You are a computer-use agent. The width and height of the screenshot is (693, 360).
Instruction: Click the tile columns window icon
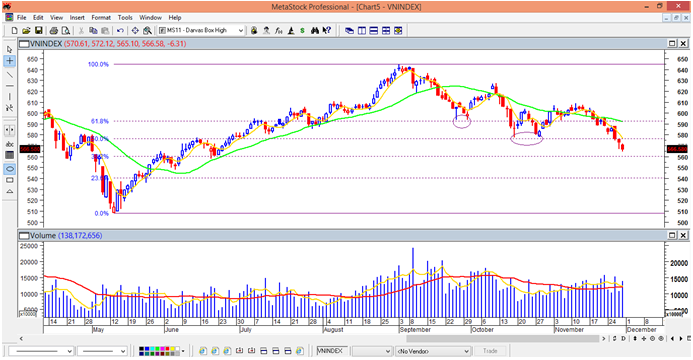tap(362, 30)
